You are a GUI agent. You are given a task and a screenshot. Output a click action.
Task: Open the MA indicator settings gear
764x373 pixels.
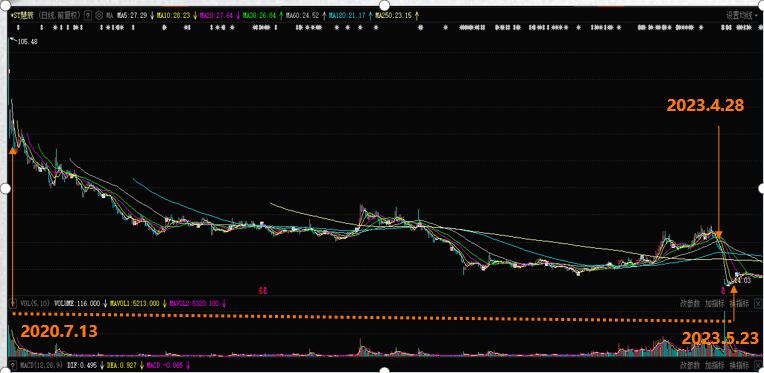[99, 16]
